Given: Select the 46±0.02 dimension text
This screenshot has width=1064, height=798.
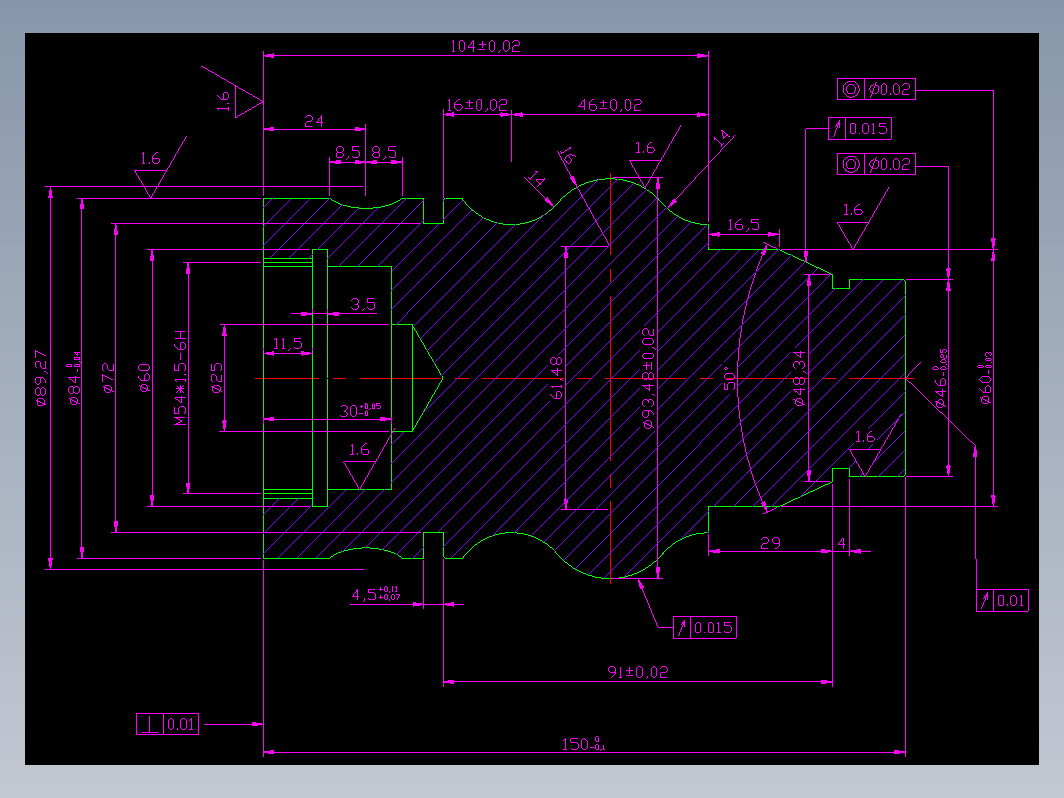Looking at the screenshot, I should pyautogui.click(x=609, y=105).
